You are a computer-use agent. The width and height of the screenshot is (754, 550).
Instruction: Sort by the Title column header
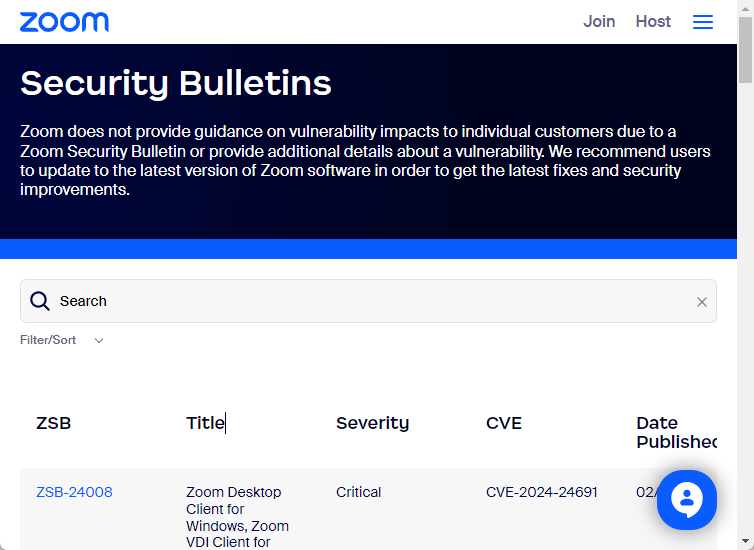(206, 423)
